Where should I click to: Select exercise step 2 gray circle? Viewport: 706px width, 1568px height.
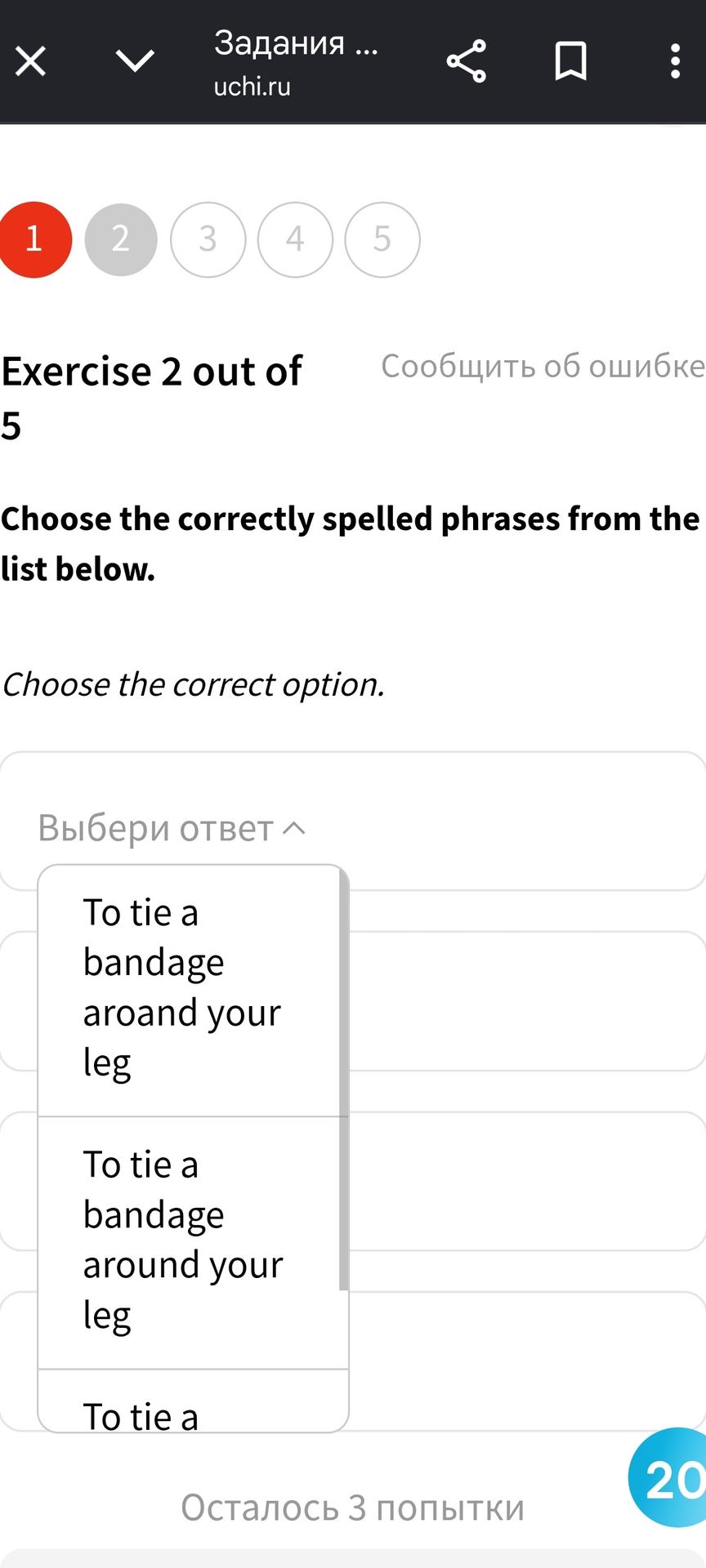(121, 239)
